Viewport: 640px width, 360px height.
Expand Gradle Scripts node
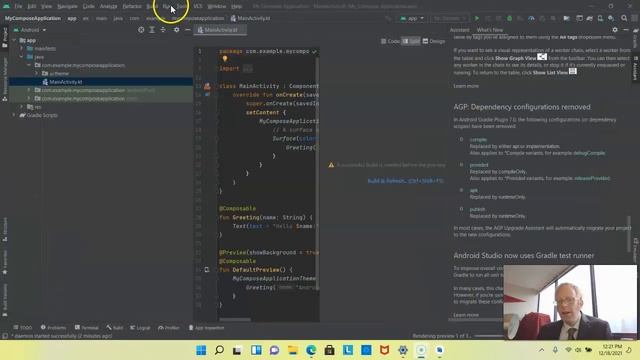click(15, 115)
